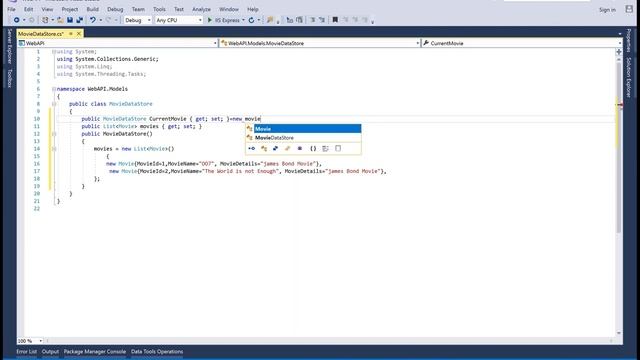This screenshot has width=640, height=360.
Task: Open the Solution Explorer side panel
Action: [629, 77]
